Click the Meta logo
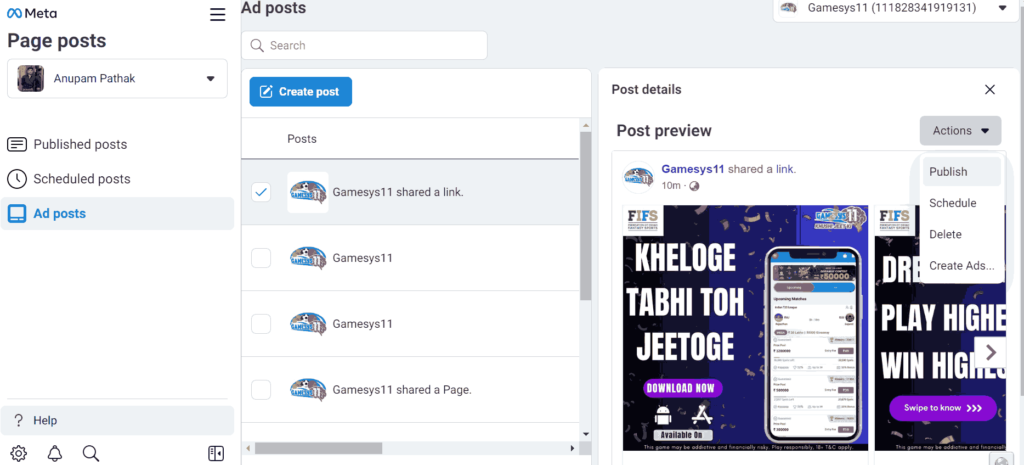The height and width of the screenshot is (465, 1024). pyautogui.click(x=32, y=13)
